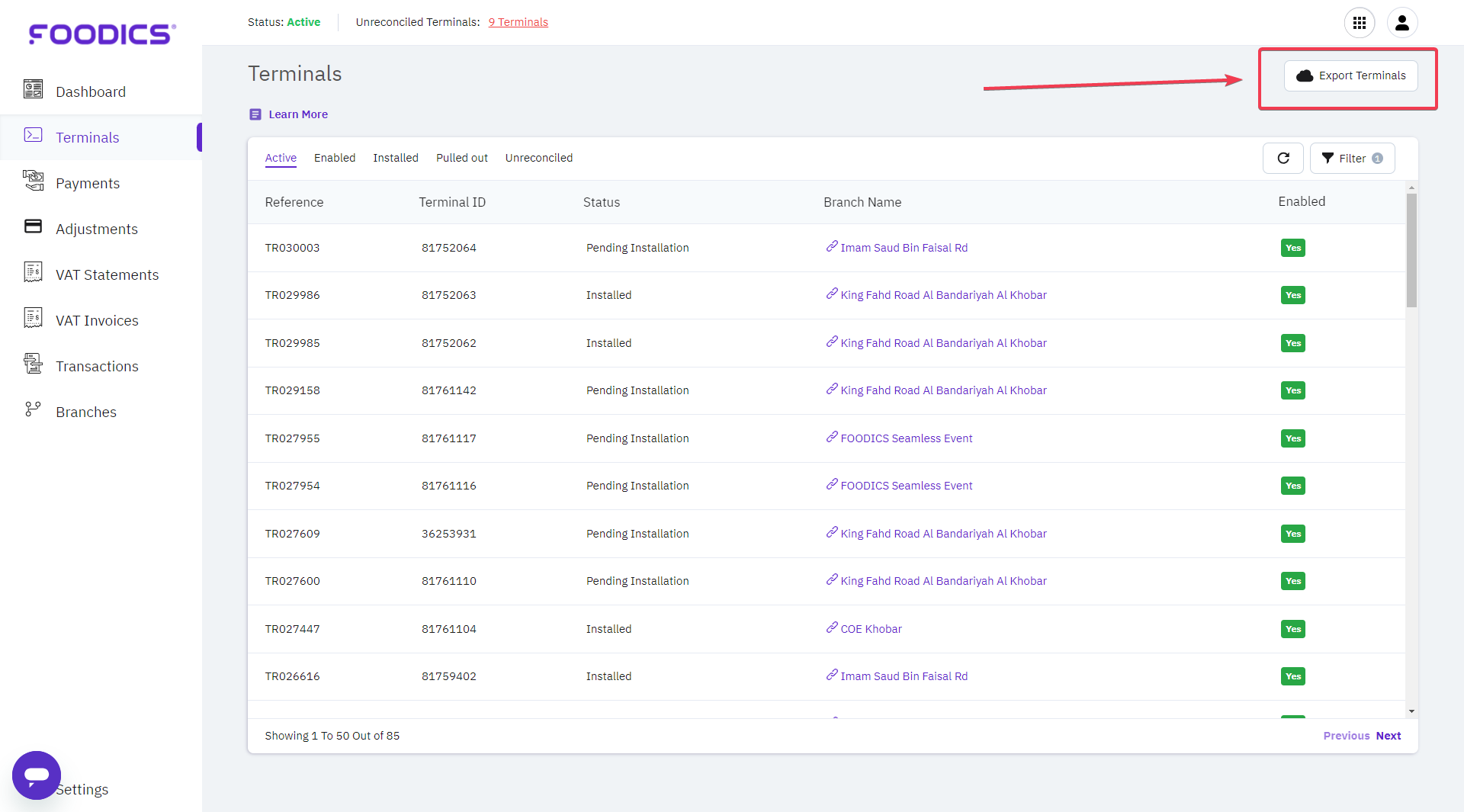
Task: Click link icon for TR027600 branch
Action: [831, 579]
